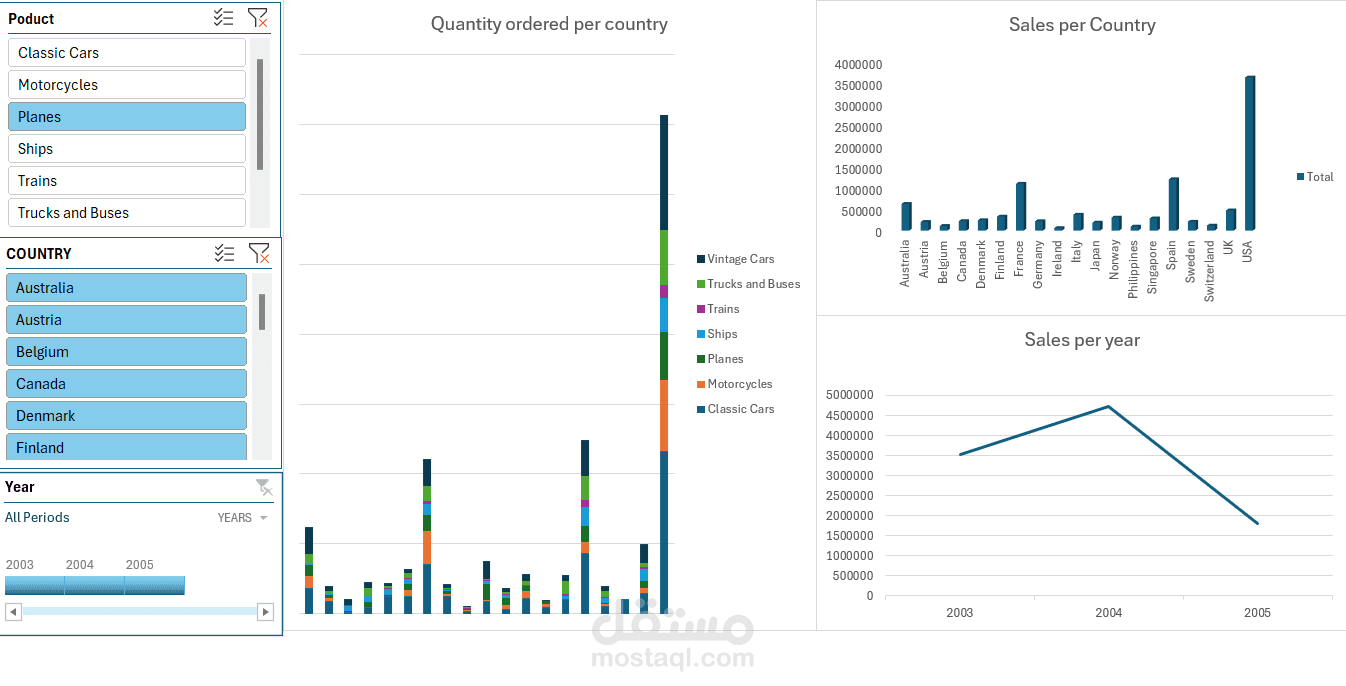Screen dimensions: 1346x686
Task: Select Motorcycles in the Poduct slicer
Action: click(x=126, y=84)
